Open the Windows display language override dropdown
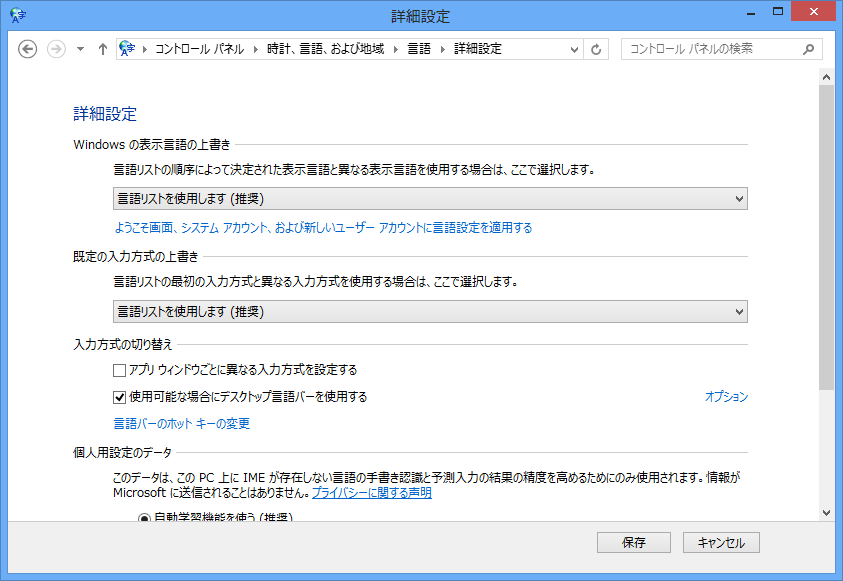The image size is (843, 581). (430, 199)
